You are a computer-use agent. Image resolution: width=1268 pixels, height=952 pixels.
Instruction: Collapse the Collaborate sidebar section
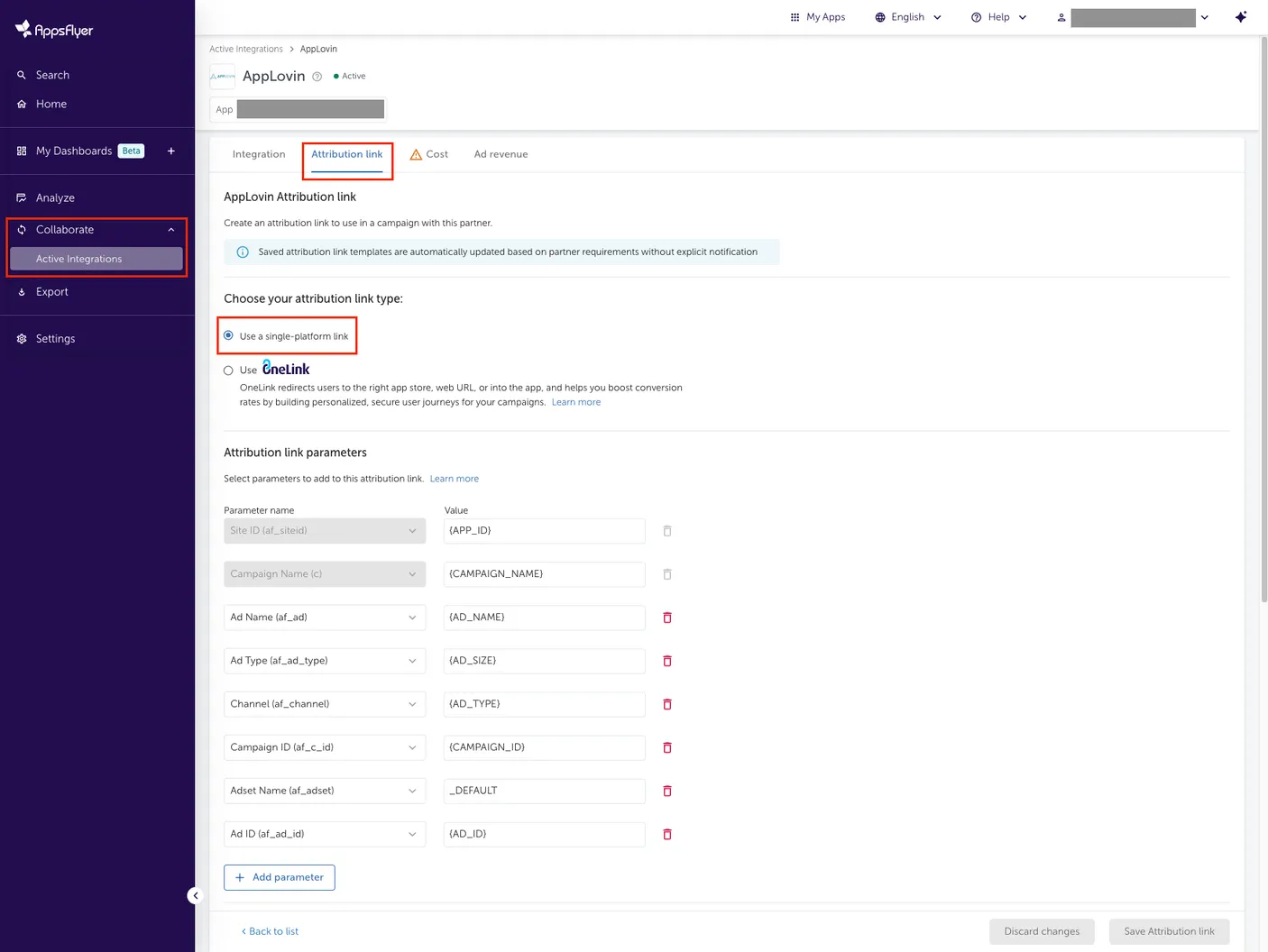coord(170,229)
